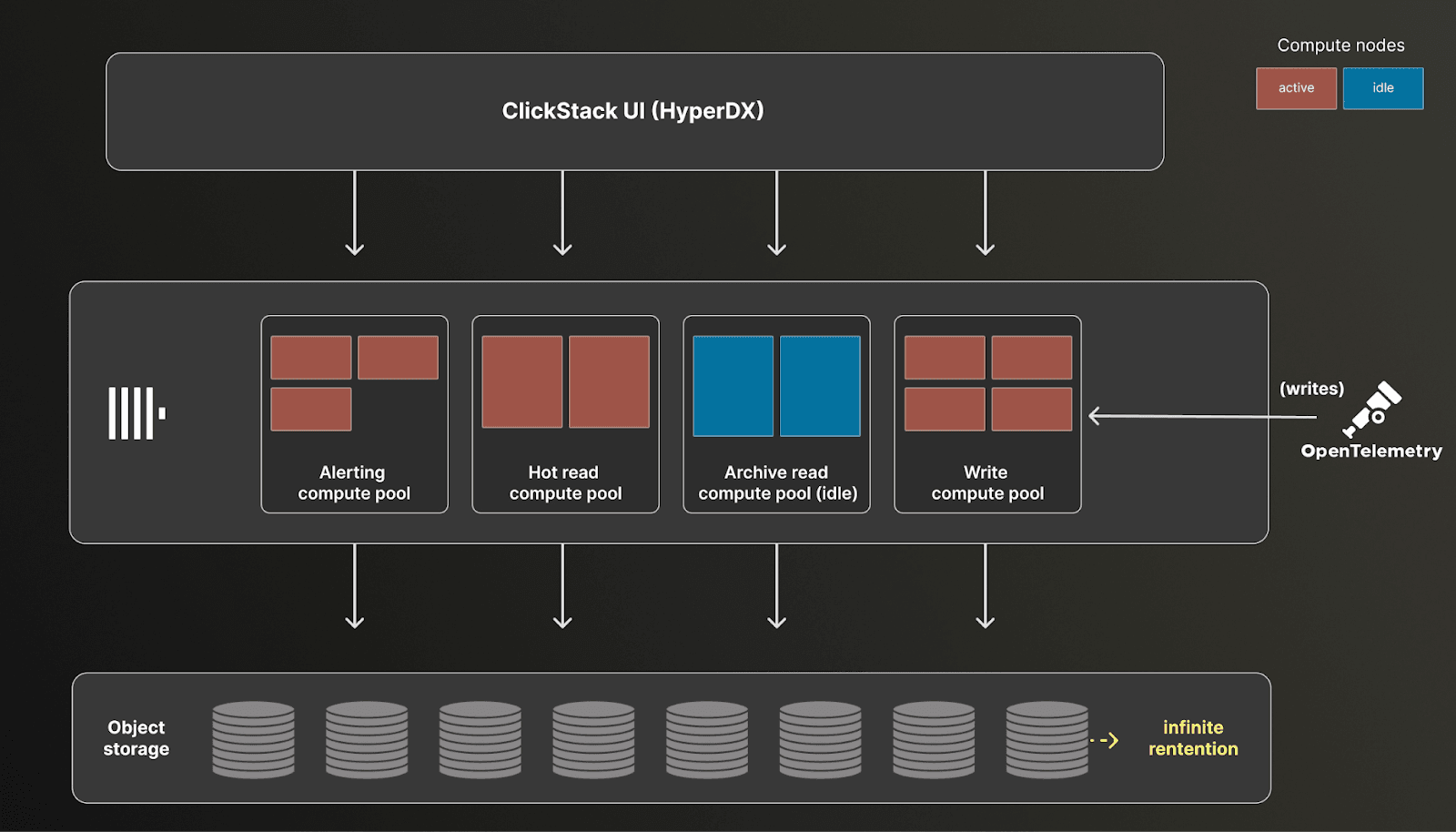The height and width of the screenshot is (832, 1456).
Task: Collapse the Hot read compute pool
Action: click(x=564, y=414)
